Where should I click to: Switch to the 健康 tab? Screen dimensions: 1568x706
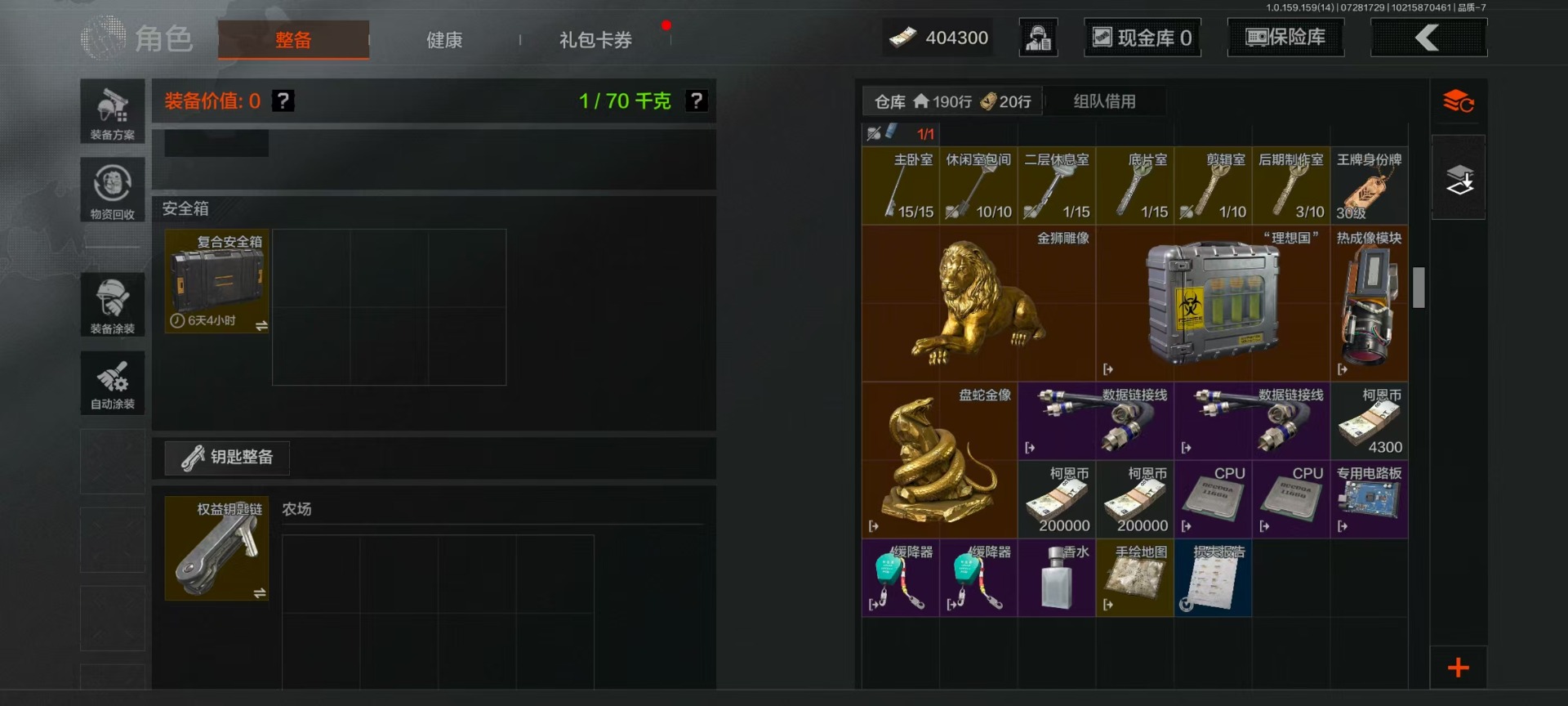pos(444,40)
